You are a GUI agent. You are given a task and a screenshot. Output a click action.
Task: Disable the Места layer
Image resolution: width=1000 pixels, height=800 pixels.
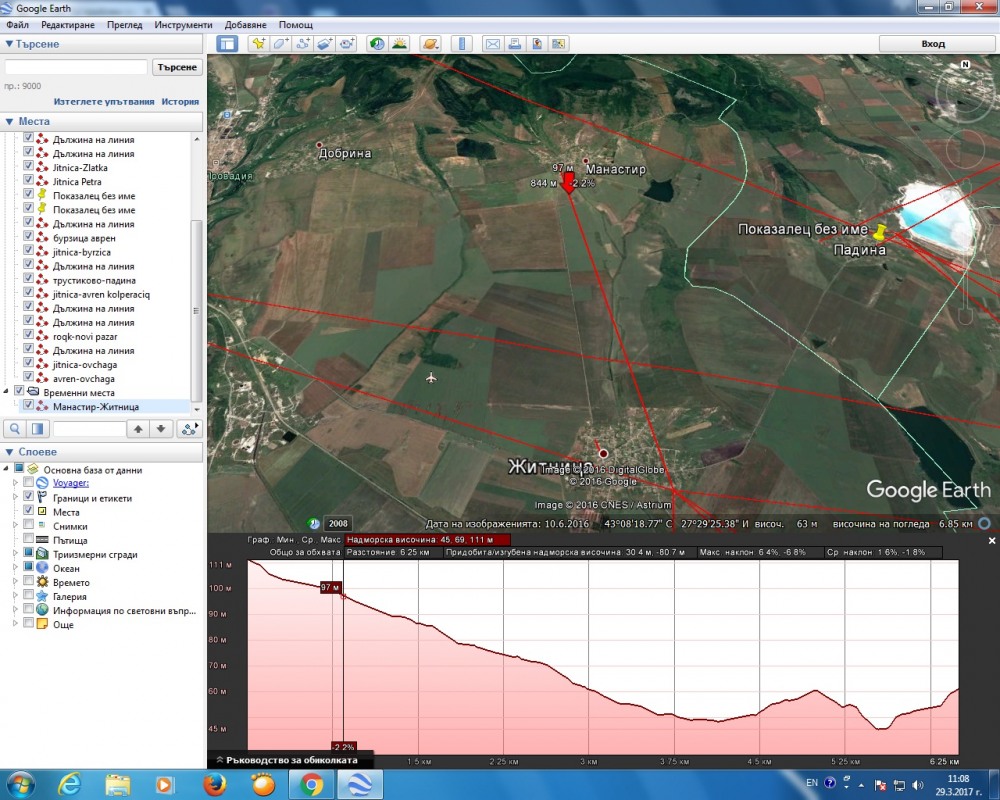point(27,512)
